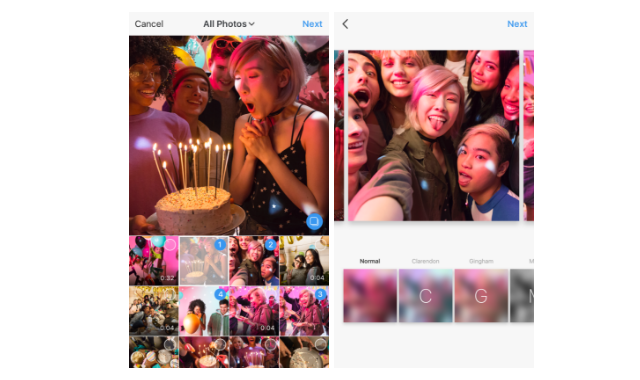
Task: Tap the Gingham filter label
Action: click(x=481, y=261)
